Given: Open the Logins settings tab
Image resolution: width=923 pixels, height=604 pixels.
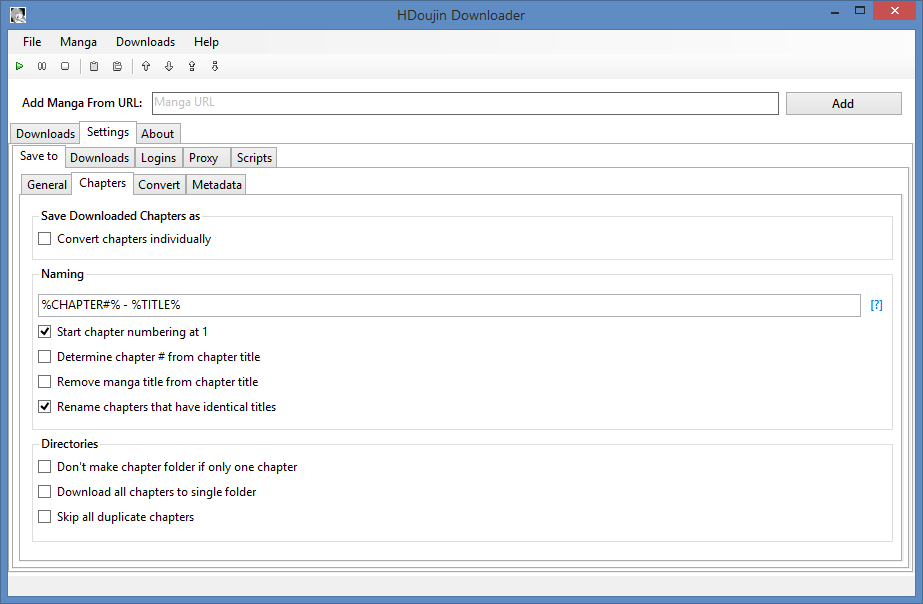Looking at the screenshot, I should pyautogui.click(x=158, y=158).
